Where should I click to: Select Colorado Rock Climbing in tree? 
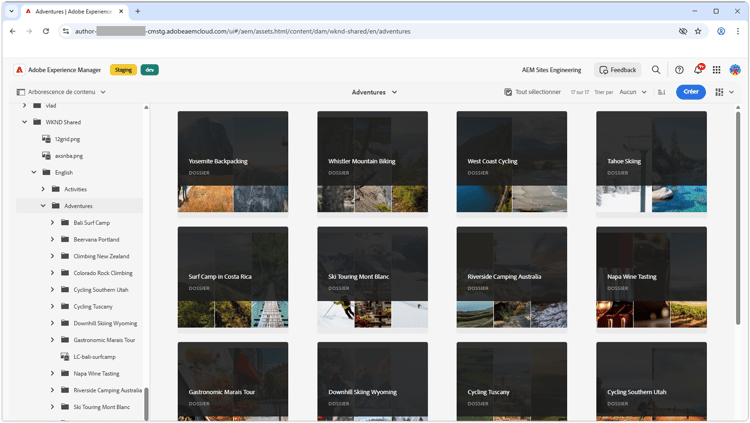coord(103,273)
